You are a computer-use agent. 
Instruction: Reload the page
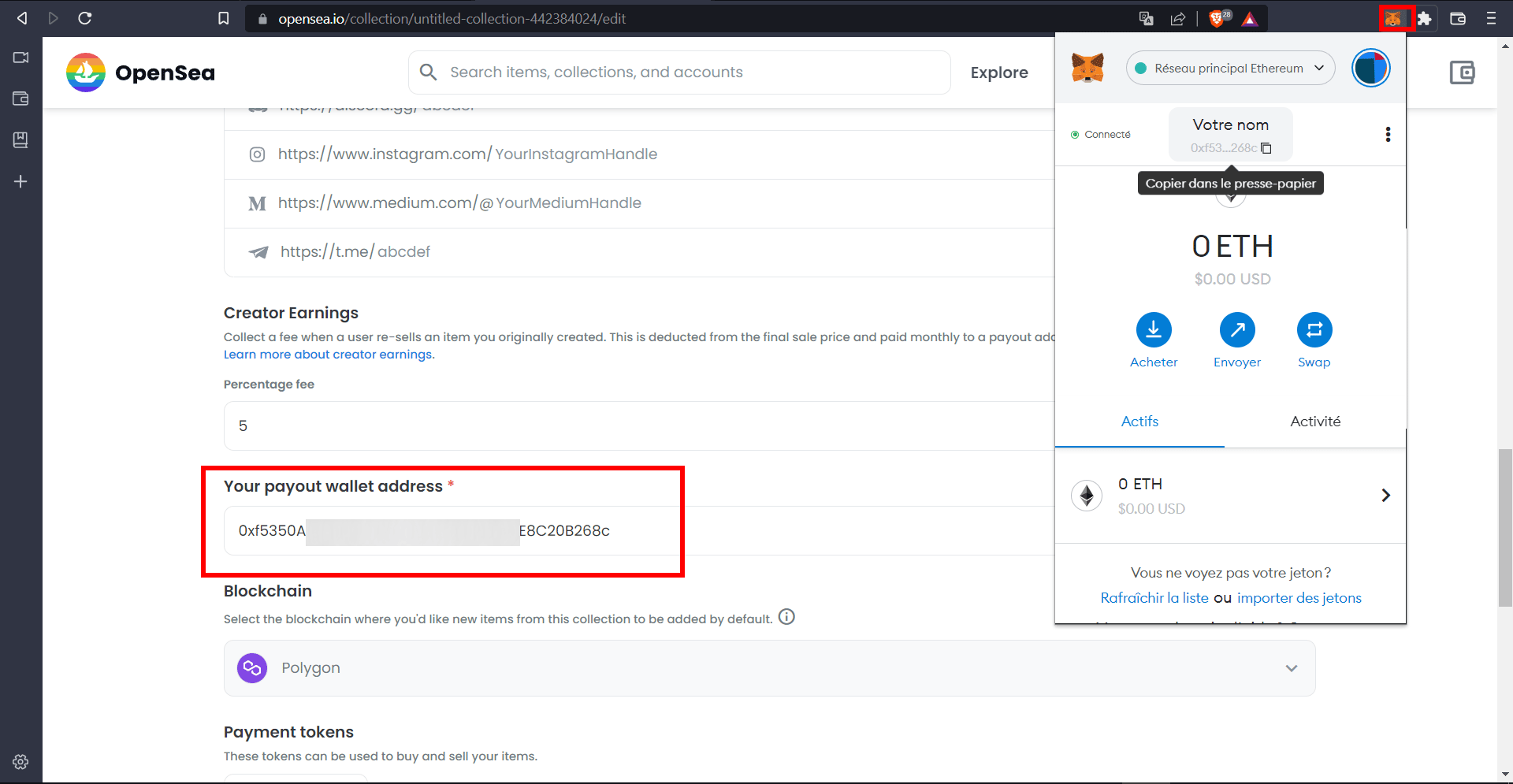[85, 18]
